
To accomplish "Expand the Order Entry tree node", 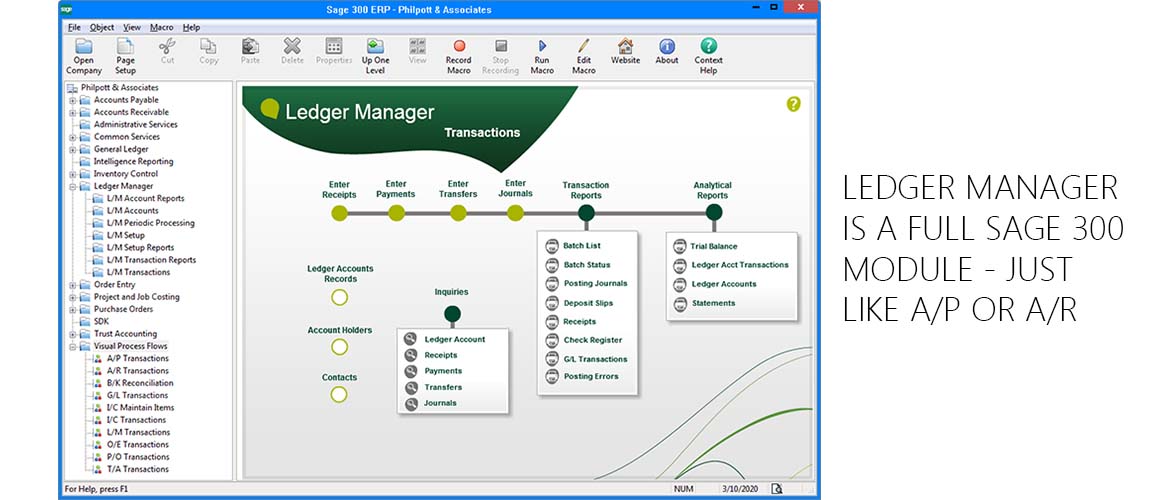I will pos(72,285).
